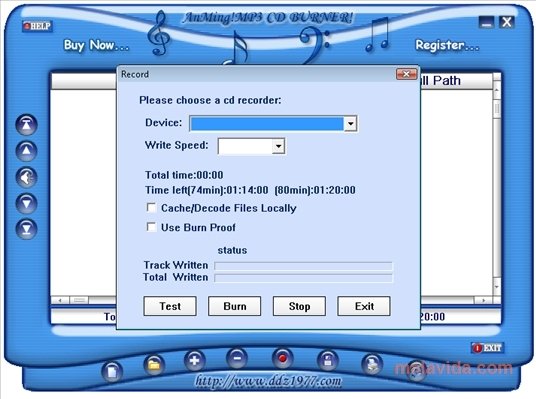This screenshot has height=399, width=536.
Task: Close the main window with the X icon
Action: tap(507, 22)
